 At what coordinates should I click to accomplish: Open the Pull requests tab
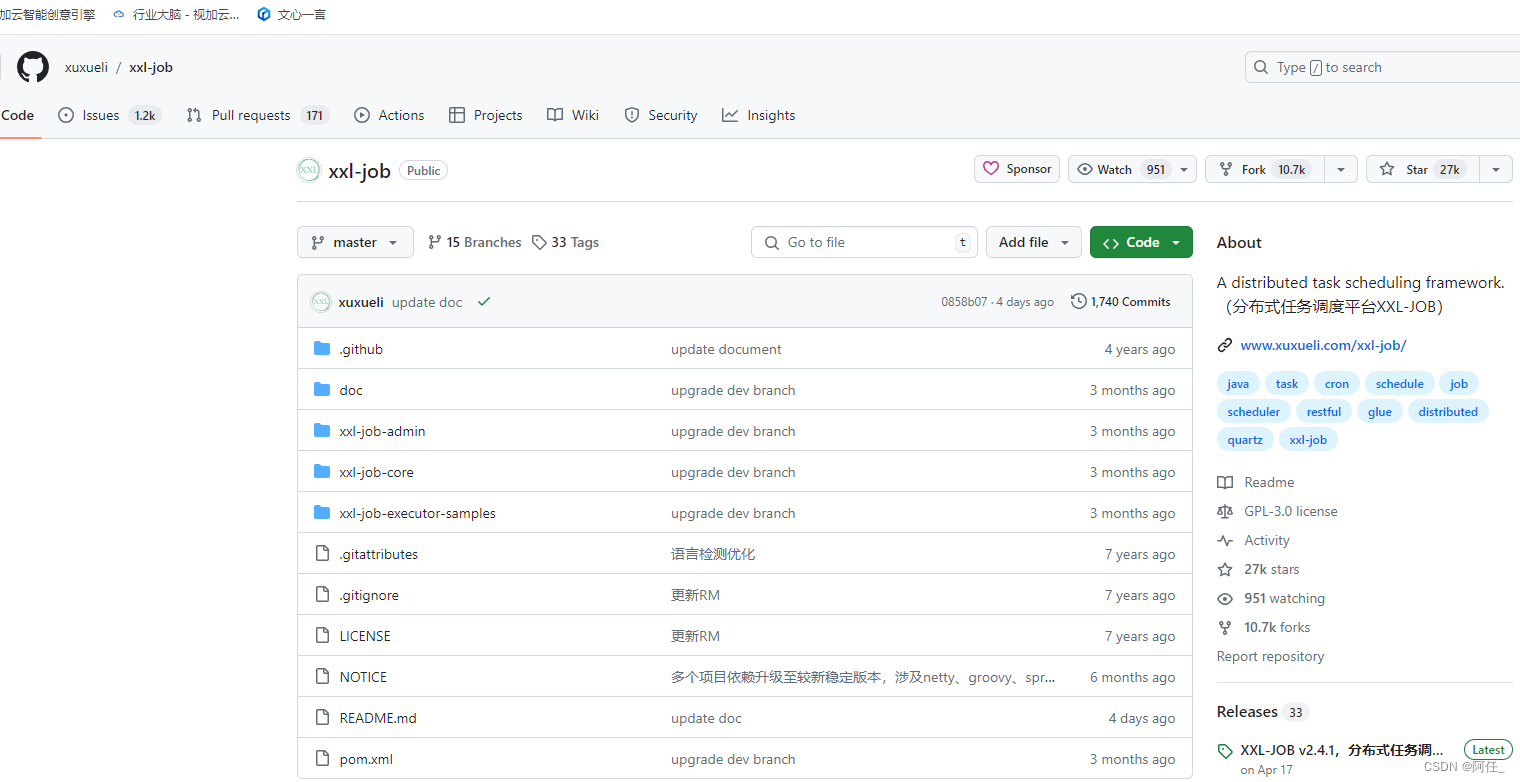pos(257,115)
